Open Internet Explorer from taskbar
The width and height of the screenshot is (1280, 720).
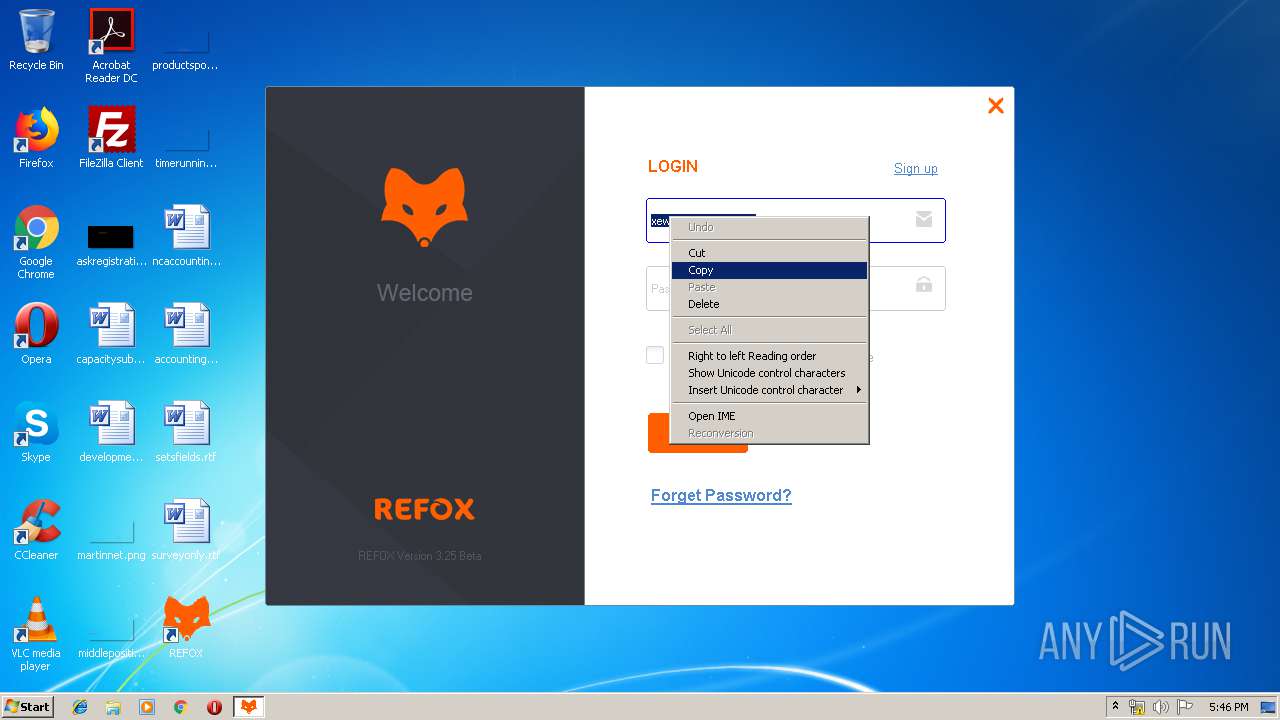coord(80,707)
